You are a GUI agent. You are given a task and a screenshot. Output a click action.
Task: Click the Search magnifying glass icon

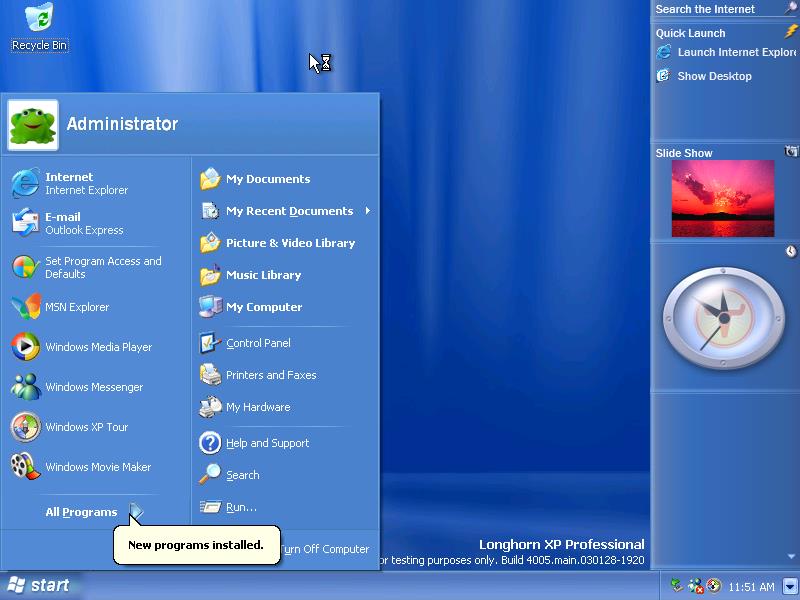point(210,474)
